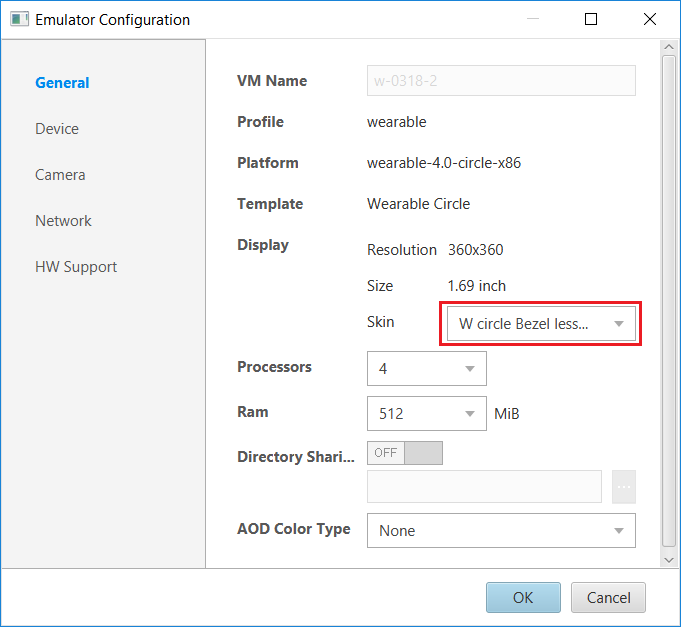
Task: Click the directory sharing path field
Action: pos(484,487)
